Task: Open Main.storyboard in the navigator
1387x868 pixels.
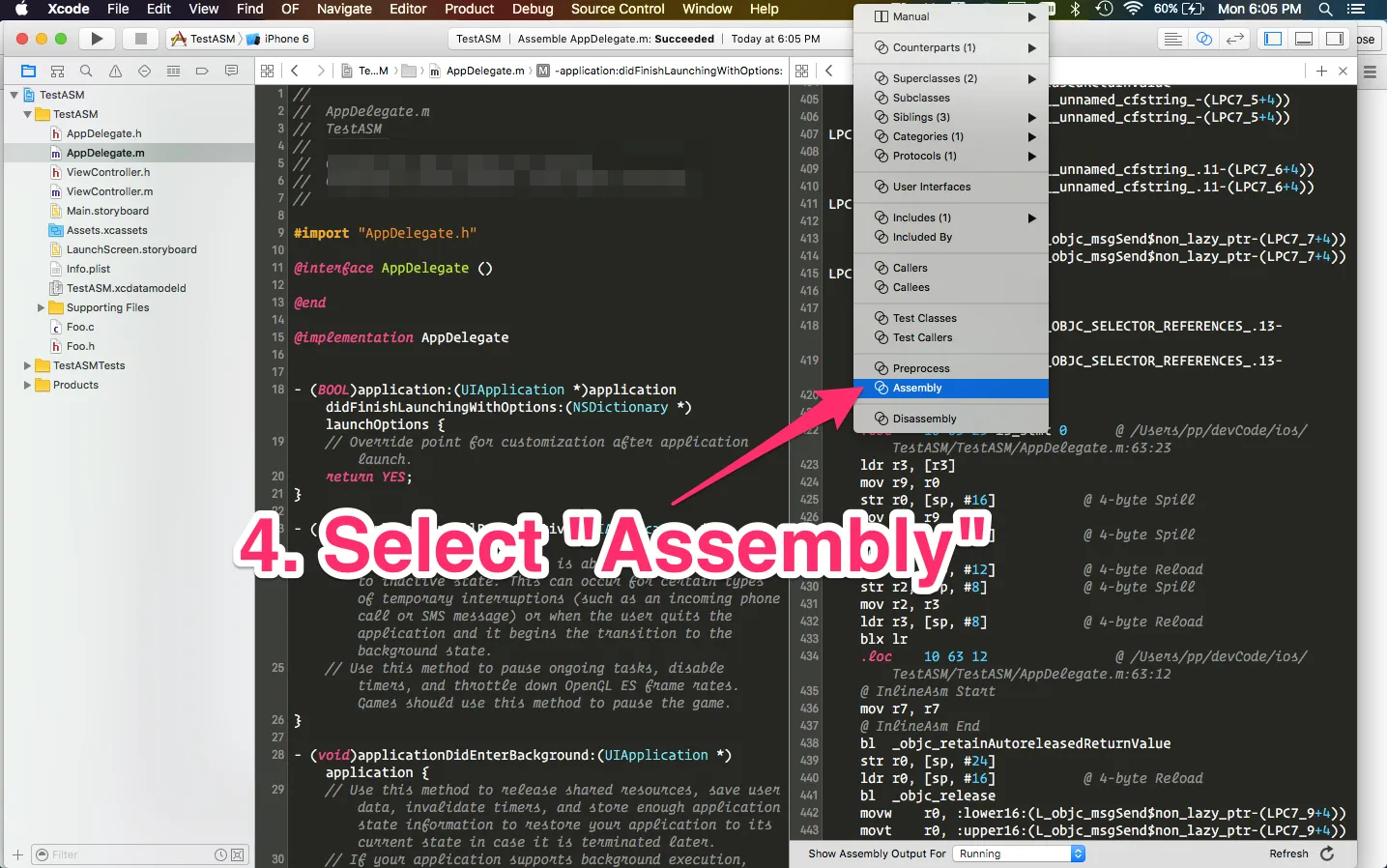Action: click(107, 211)
